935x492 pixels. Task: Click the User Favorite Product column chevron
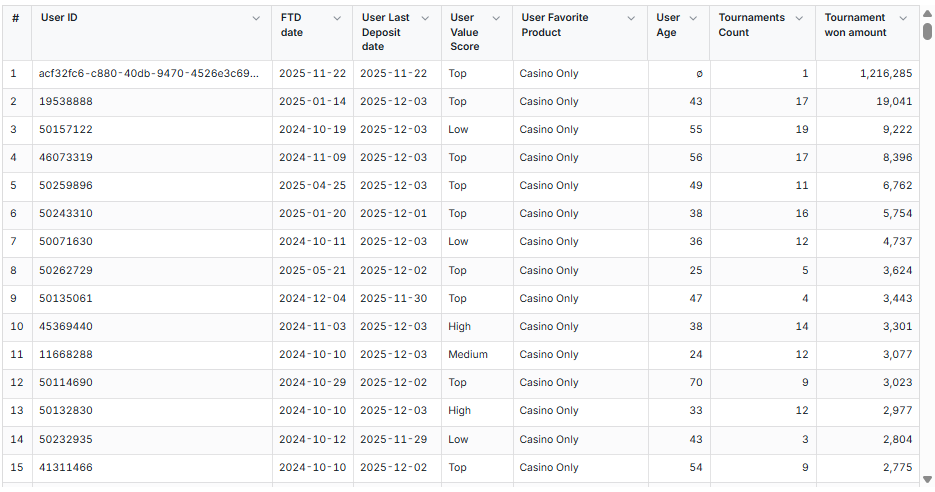pyautogui.click(x=631, y=18)
